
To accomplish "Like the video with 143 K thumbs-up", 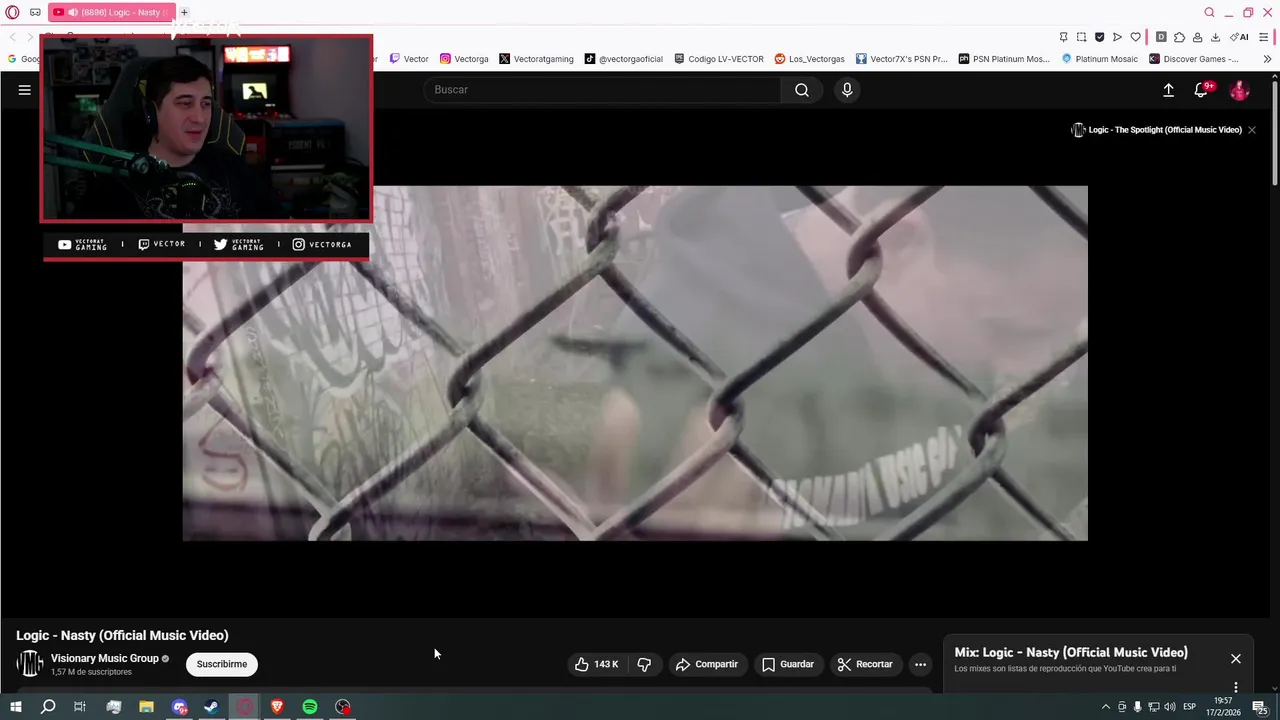I will [597, 664].
